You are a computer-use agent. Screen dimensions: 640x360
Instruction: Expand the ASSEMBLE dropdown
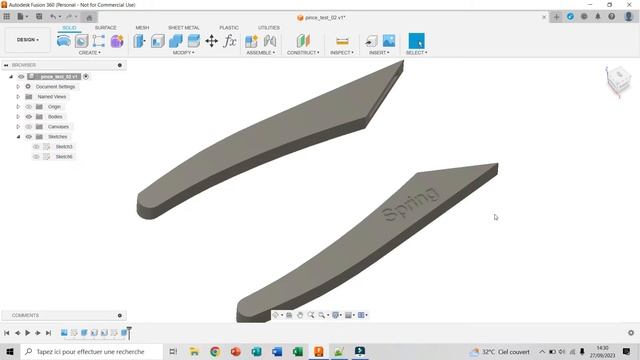tap(260, 53)
